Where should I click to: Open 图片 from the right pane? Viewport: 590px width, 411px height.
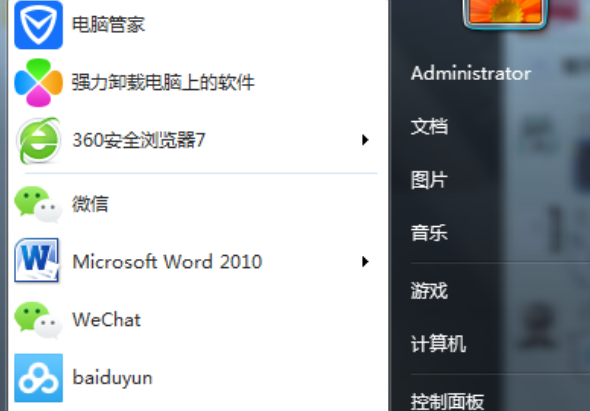point(429,180)
